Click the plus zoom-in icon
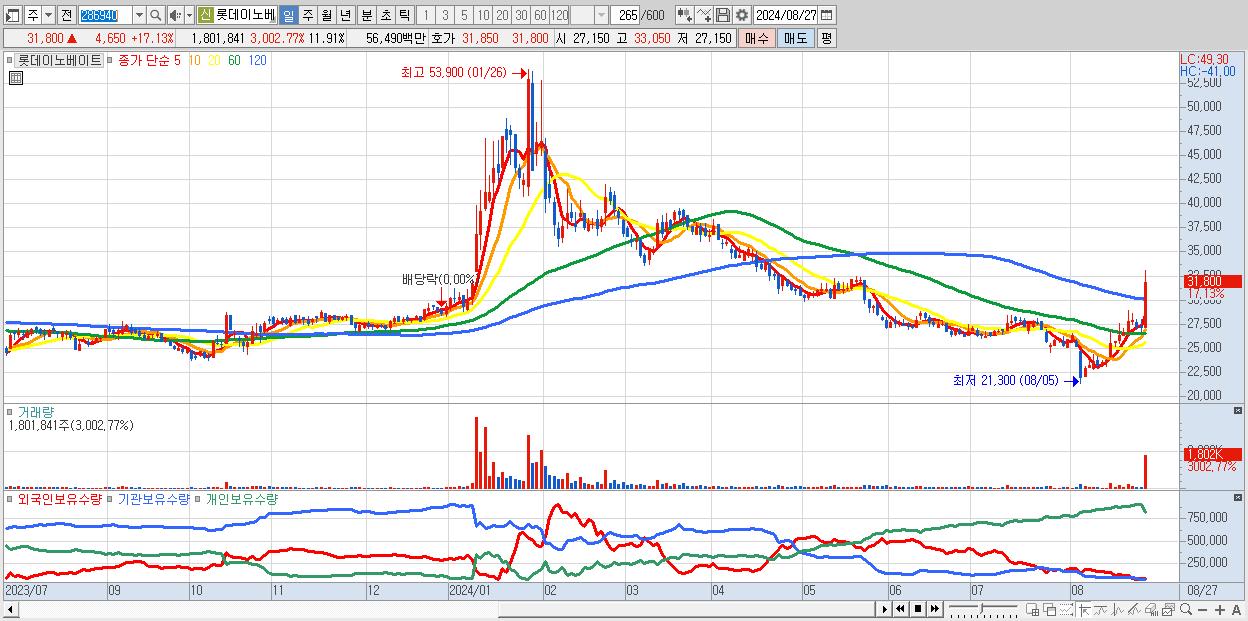This screenshot has height=621, width=1248. coord(1220,609)
